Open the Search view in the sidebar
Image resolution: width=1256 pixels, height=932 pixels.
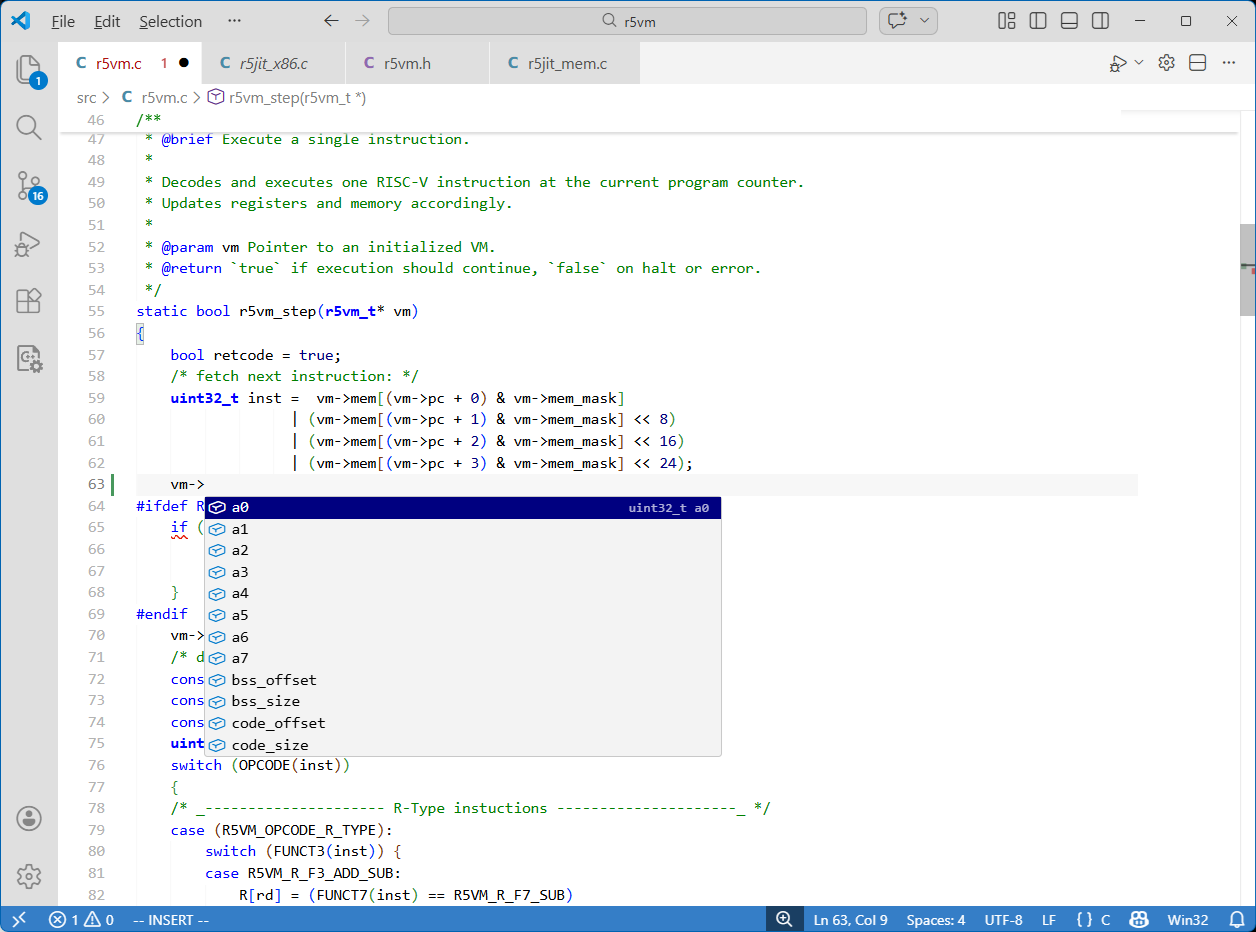tap(29, 127)
